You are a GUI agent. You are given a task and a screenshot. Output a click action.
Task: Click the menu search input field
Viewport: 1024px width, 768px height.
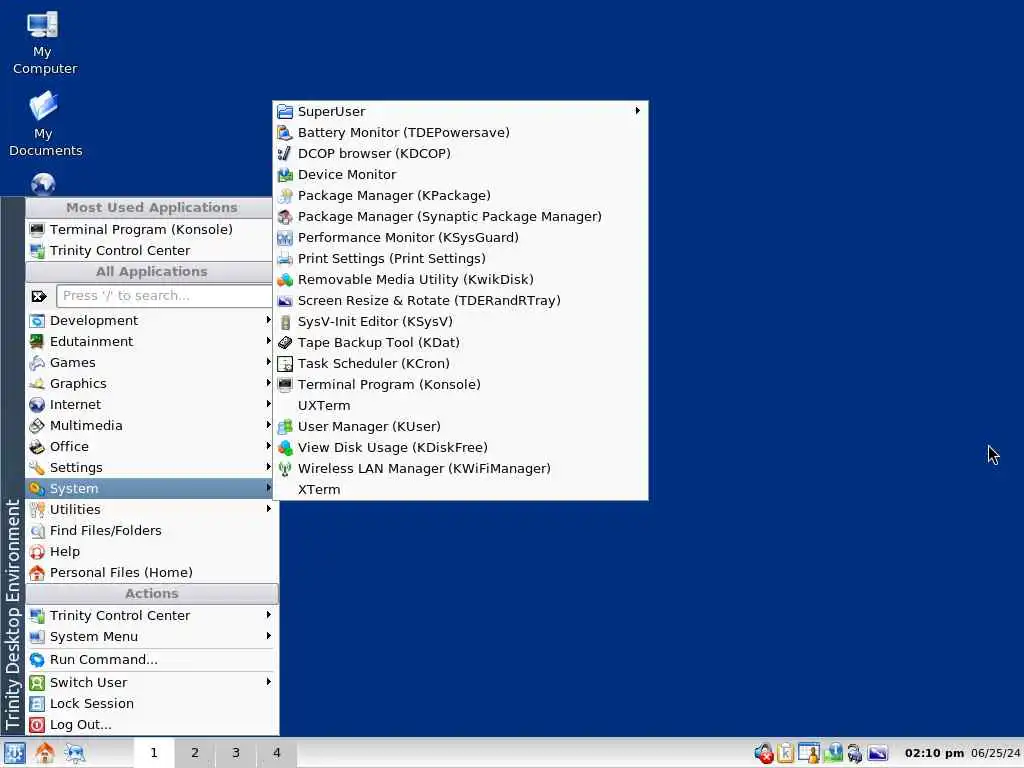pos(165,296)
